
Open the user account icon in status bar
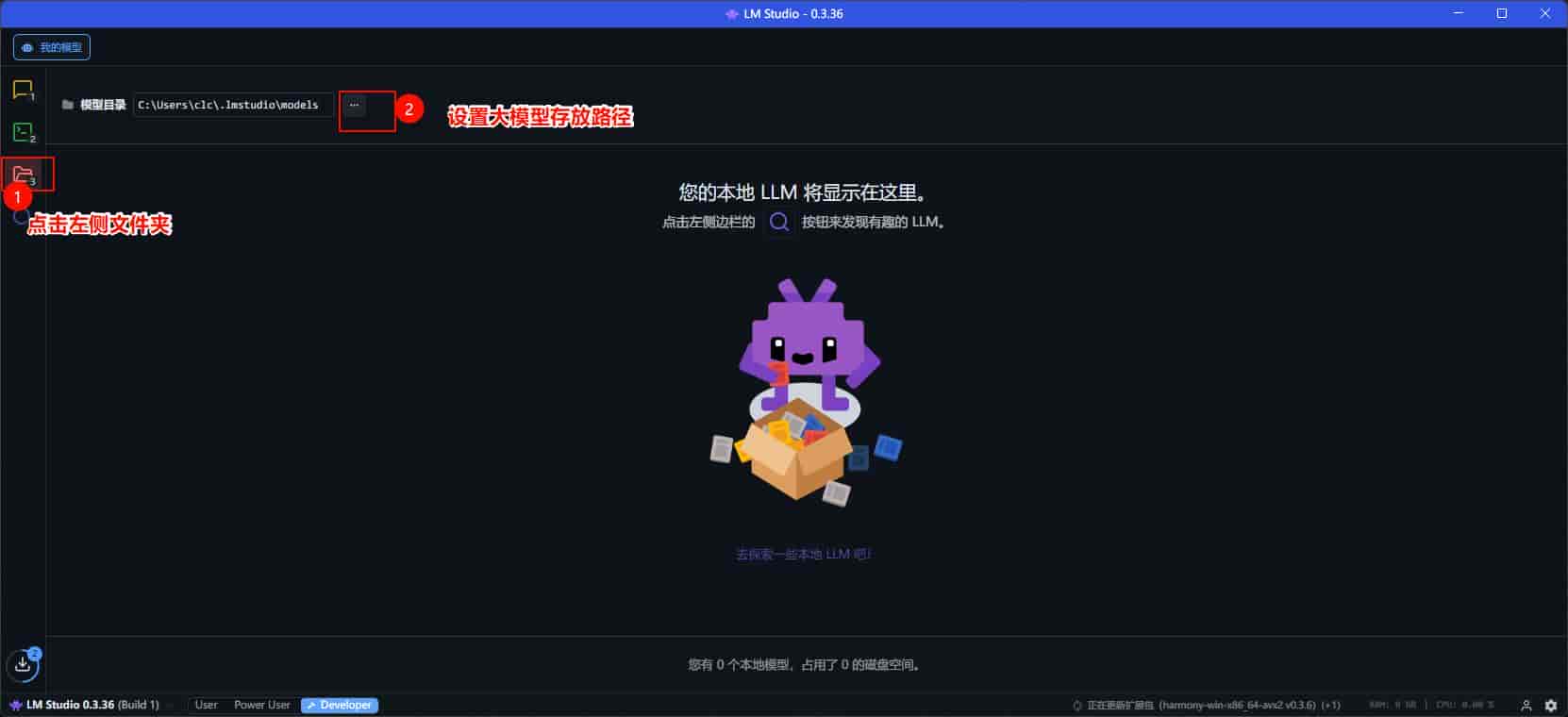[x=1526, y=705]
